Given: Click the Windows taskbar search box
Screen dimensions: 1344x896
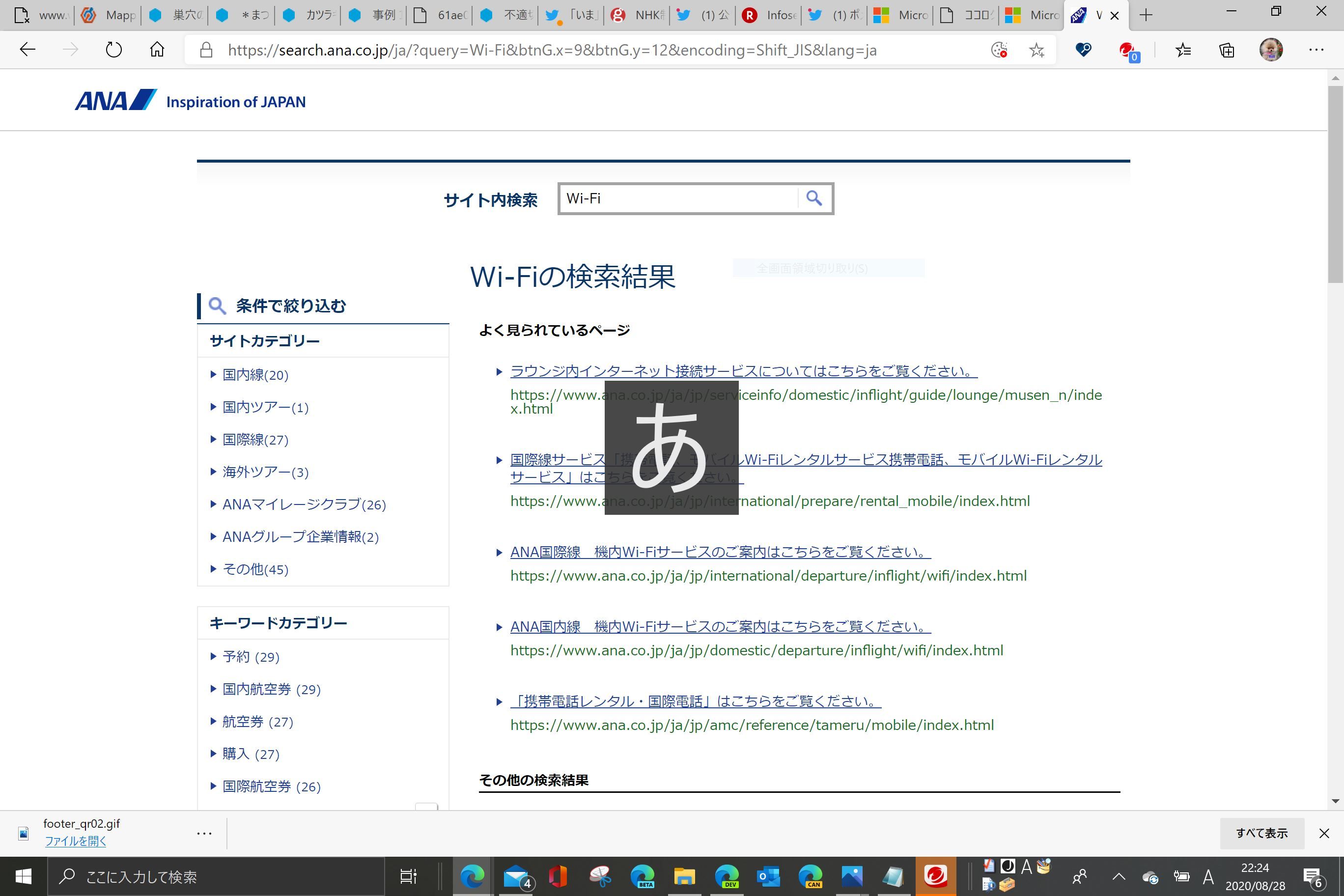Looking at the screenshot, I should coord(216,876).
